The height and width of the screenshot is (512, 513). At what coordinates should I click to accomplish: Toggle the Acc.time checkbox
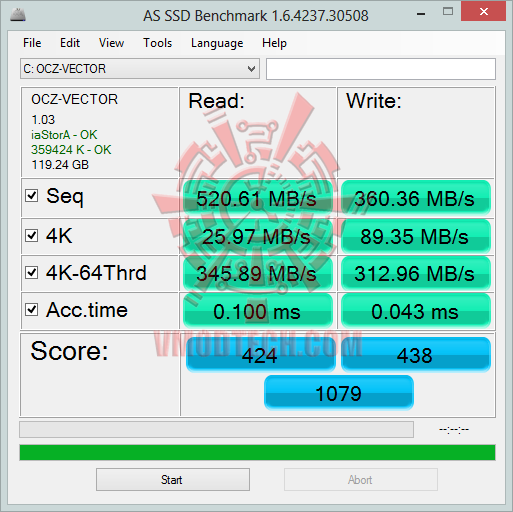coord(32,310)
